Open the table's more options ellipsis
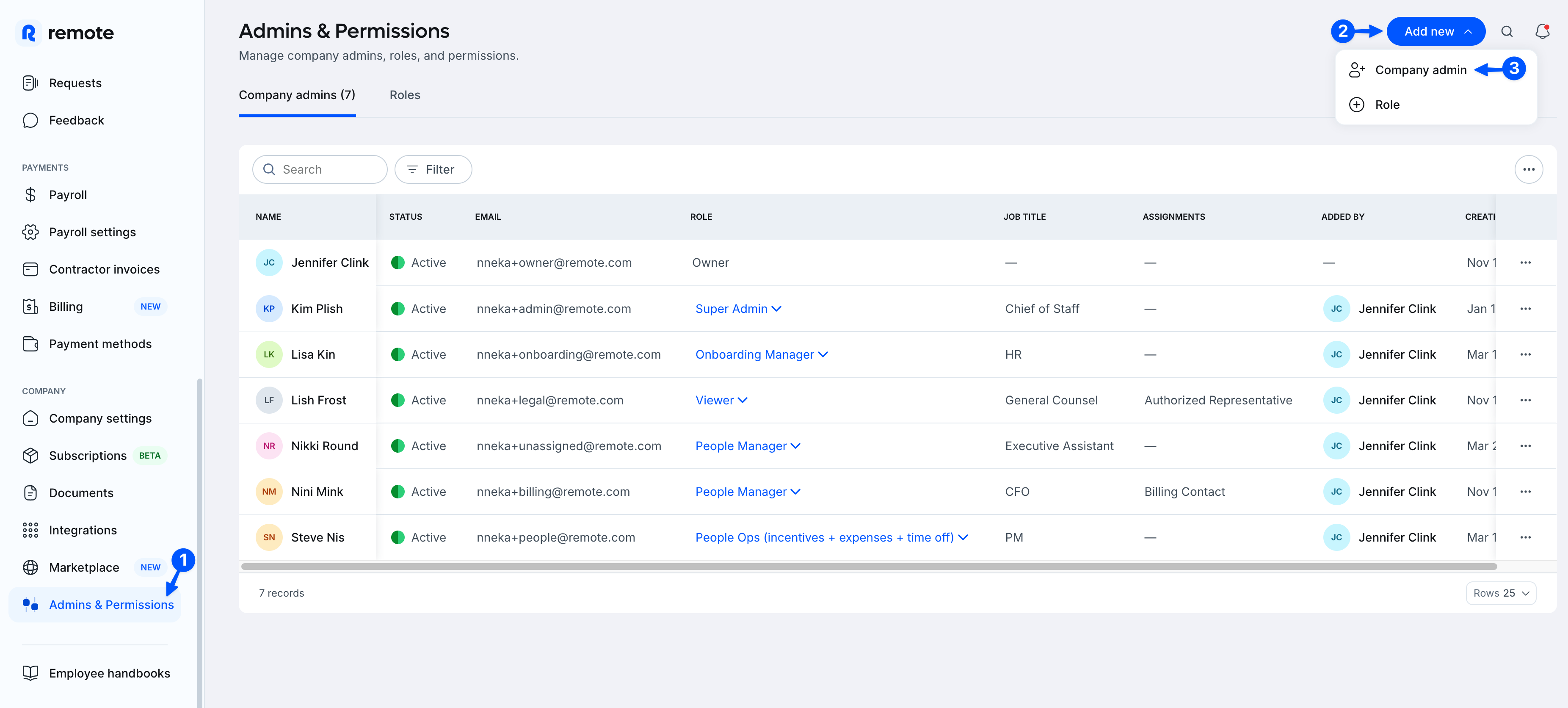The height and width of the screenshot is (708, 1568). (x=1529, y=169)
